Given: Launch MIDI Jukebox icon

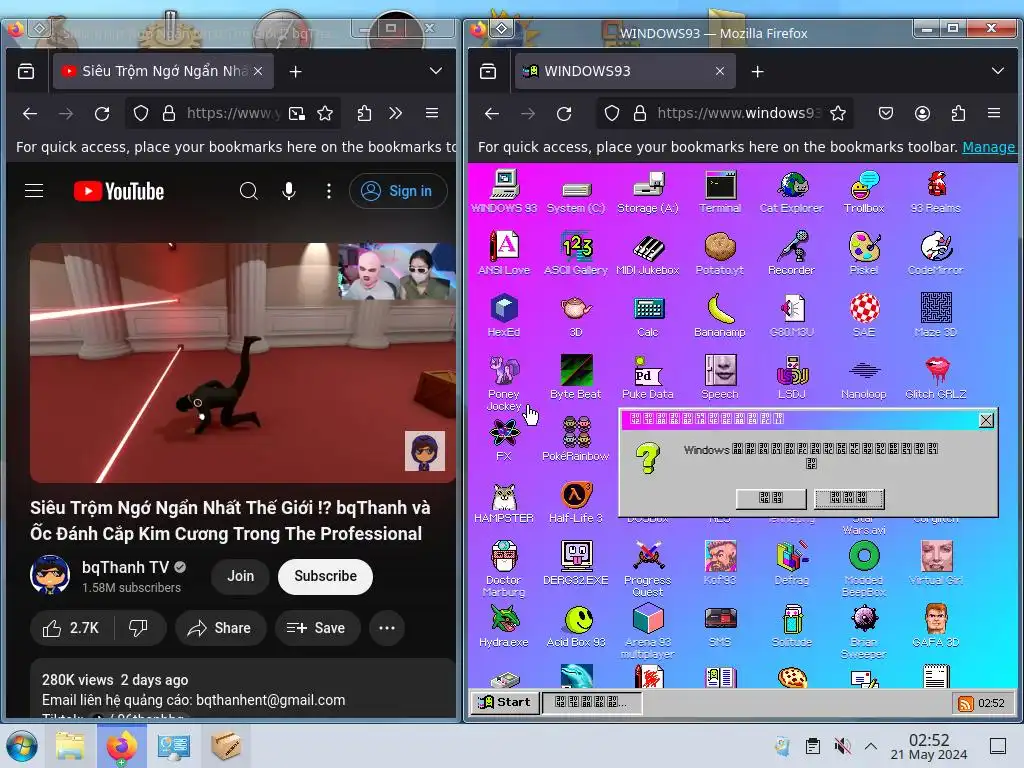Looking at the screenshot, I should click(x=648, y=253).
